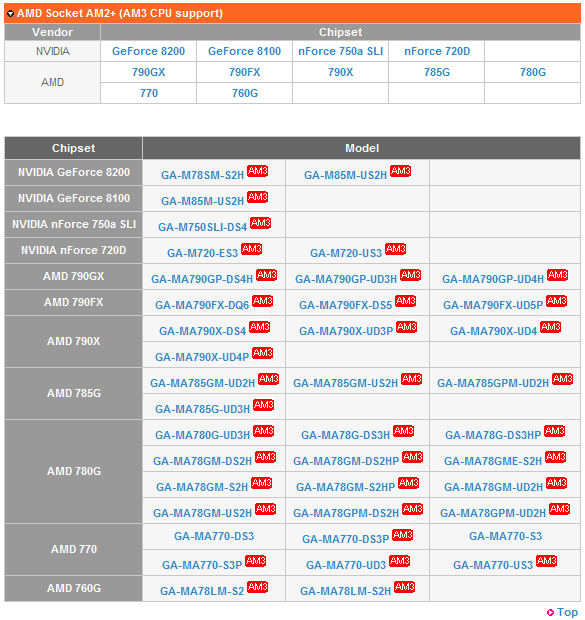
Task: Open GA-MA790X-UD3P model
Action: (x=346, y=331)
